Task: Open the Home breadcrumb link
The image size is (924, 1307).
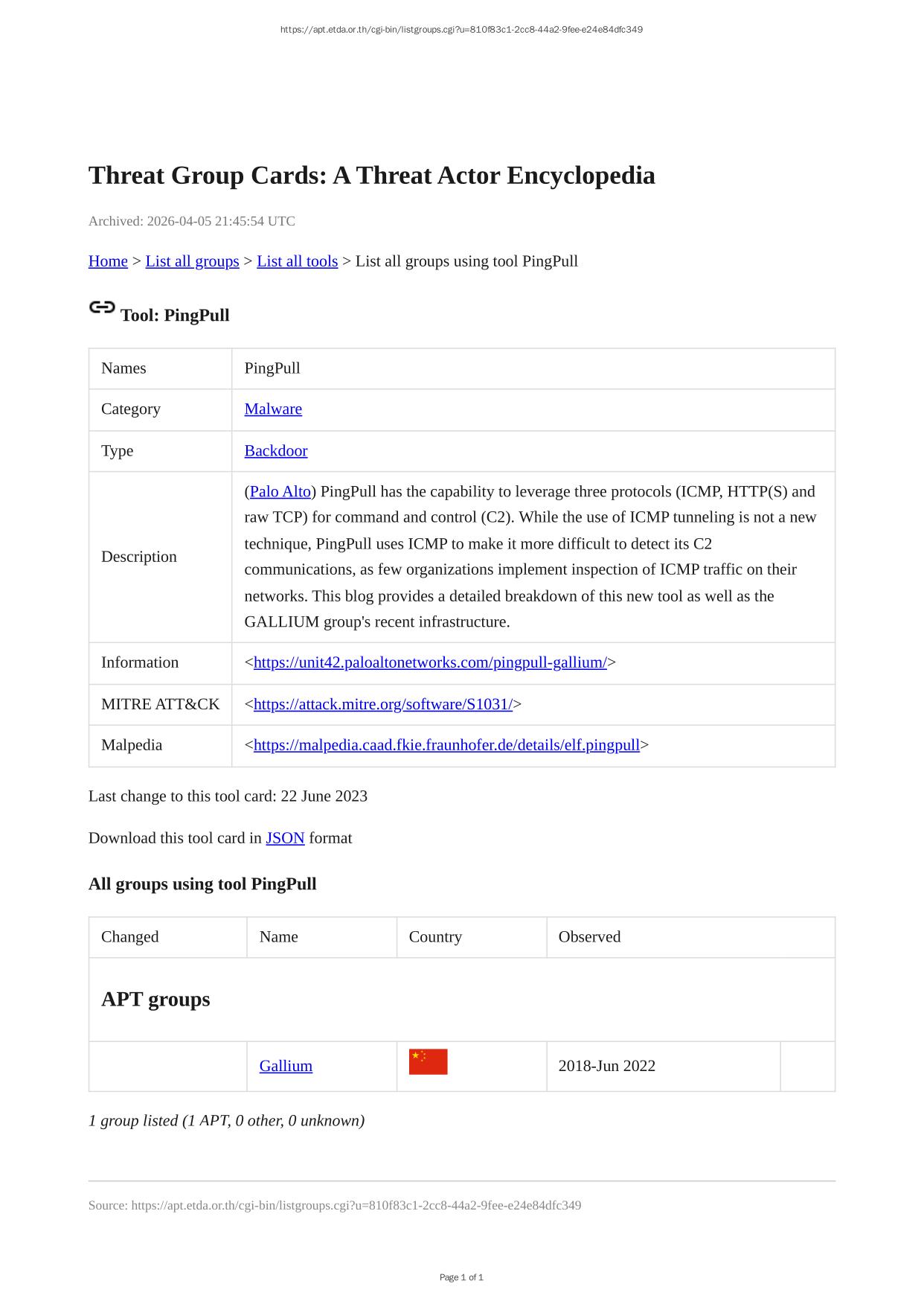Action: pos(108,261)
